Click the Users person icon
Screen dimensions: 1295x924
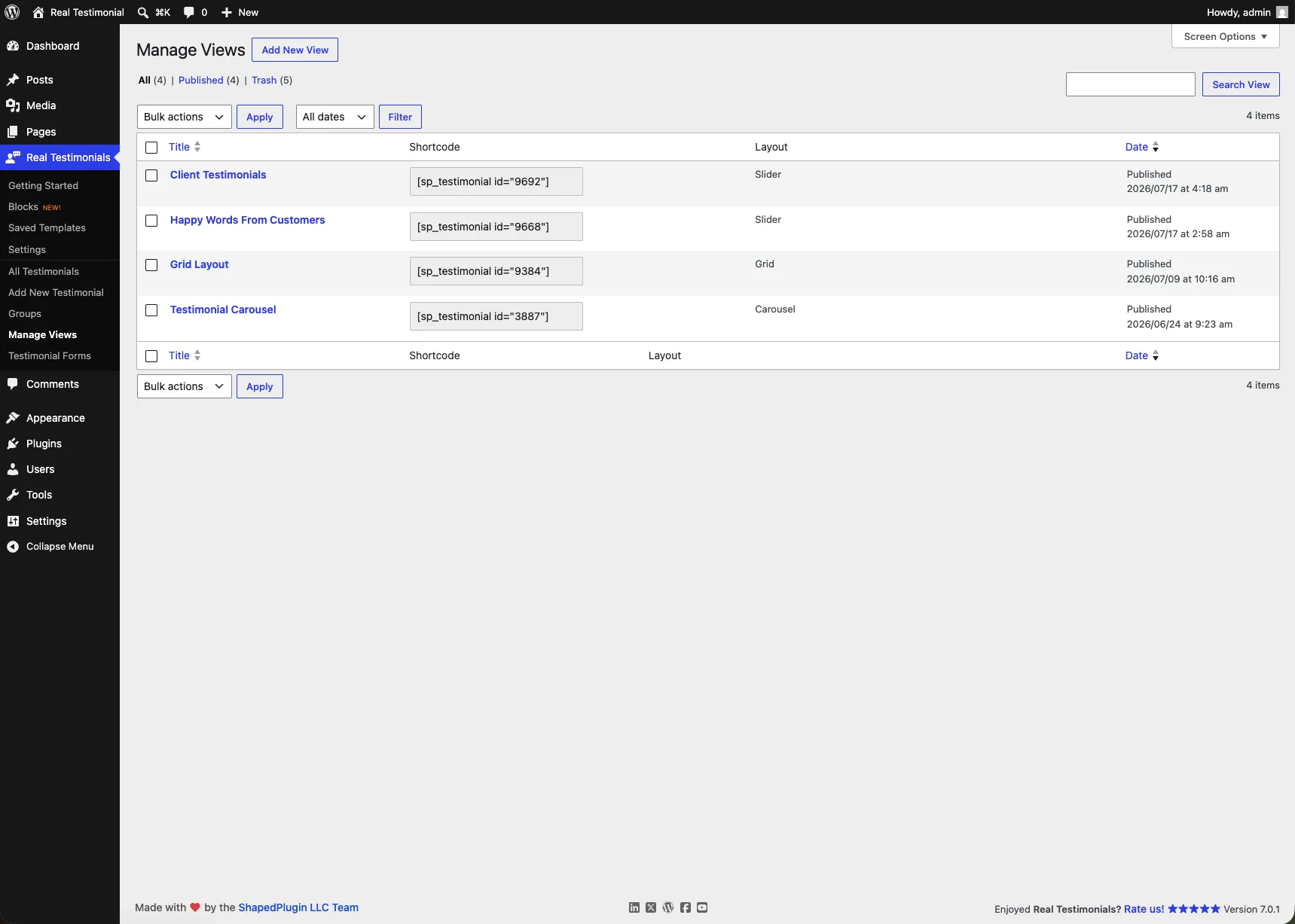[13, 469]
